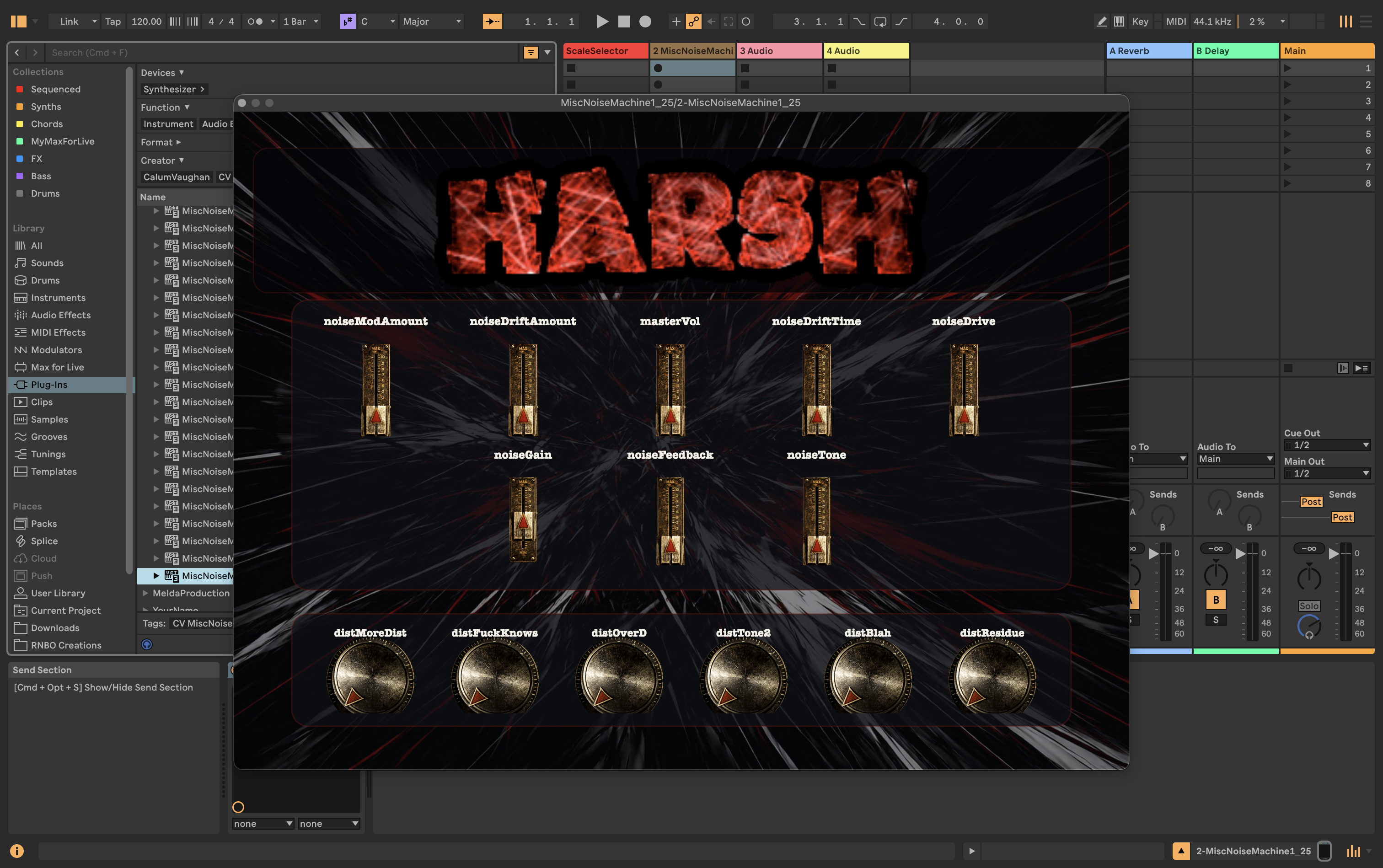The height and width of the screenshot is (868, 1383).
Task: Toggle the Session Record circle button
Action: pyautogui.click(x=746, y=21)
